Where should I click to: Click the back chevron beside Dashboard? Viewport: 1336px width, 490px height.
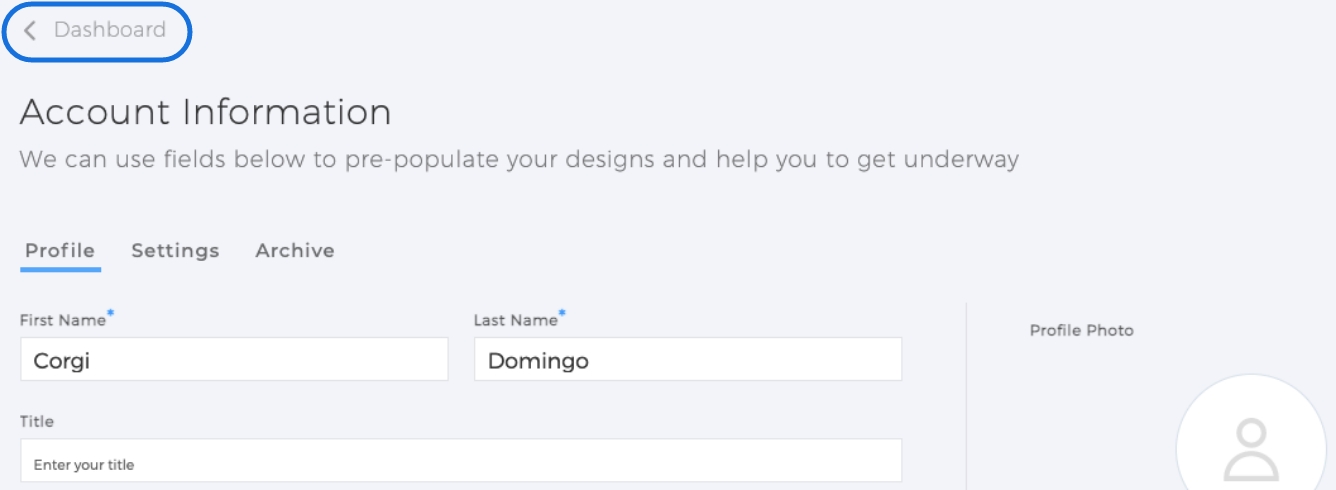tap(30, 30)
